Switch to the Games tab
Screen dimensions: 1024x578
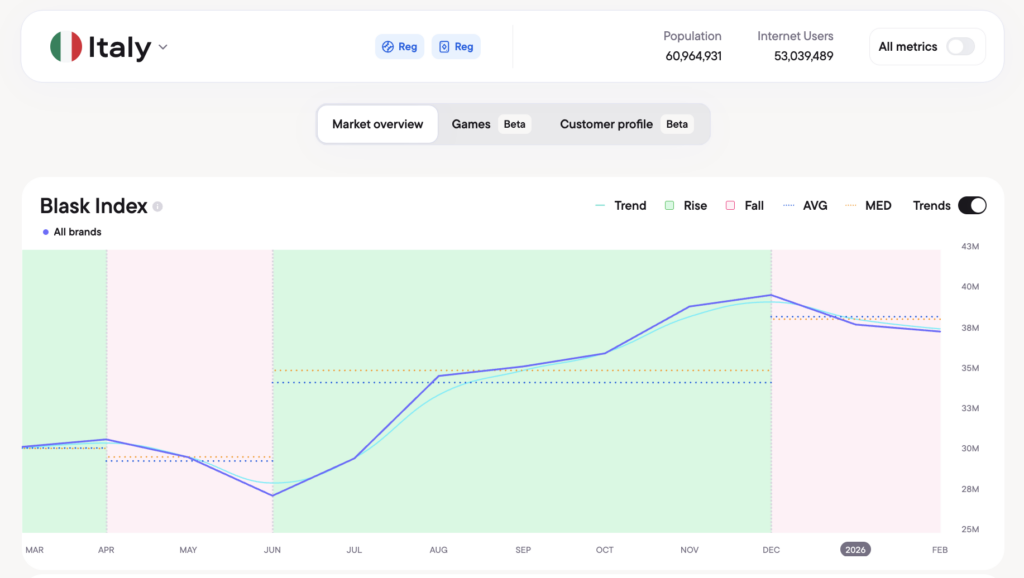coord(471,124)
